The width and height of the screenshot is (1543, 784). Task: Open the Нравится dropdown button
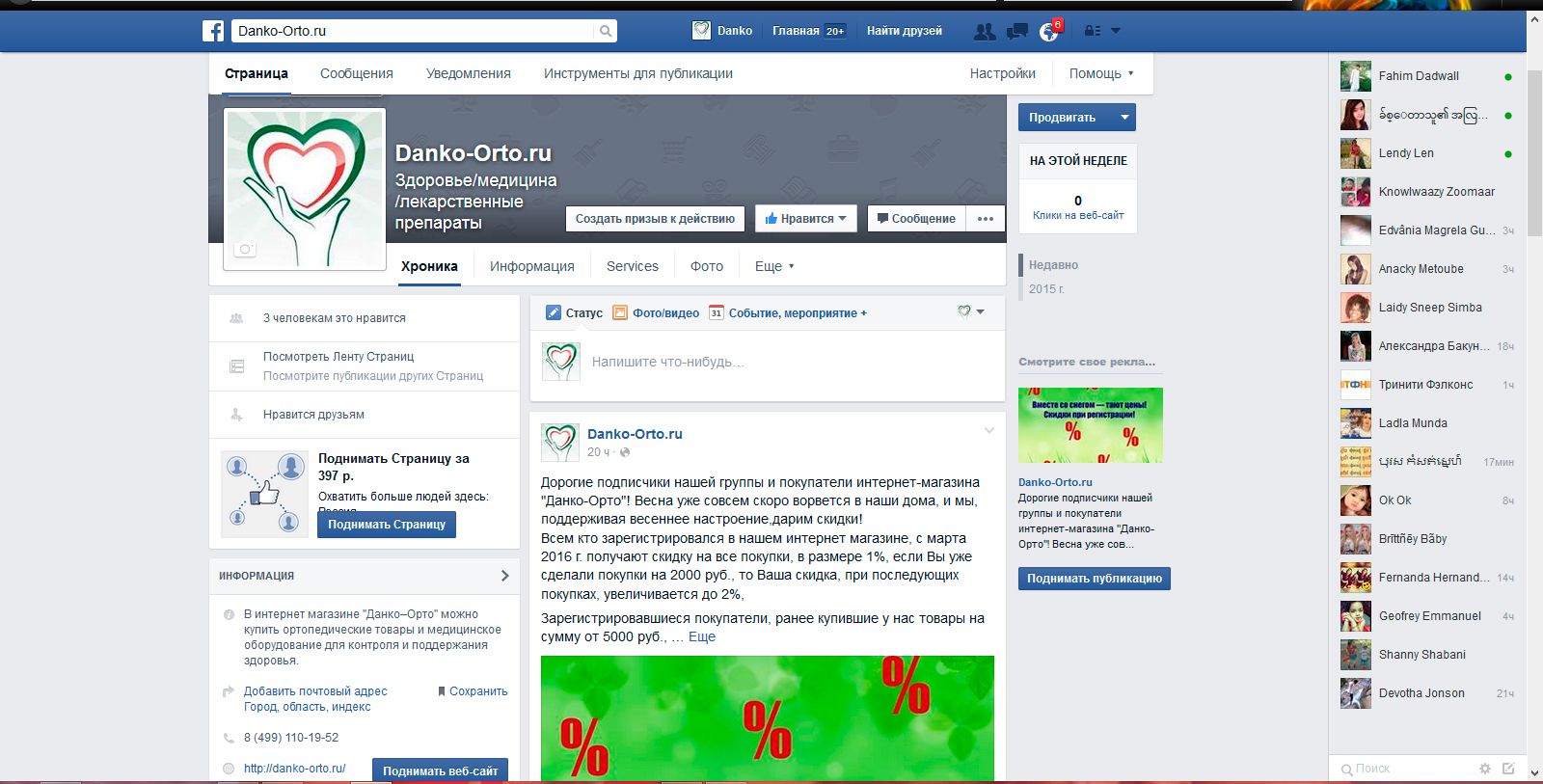click(805, 219)
